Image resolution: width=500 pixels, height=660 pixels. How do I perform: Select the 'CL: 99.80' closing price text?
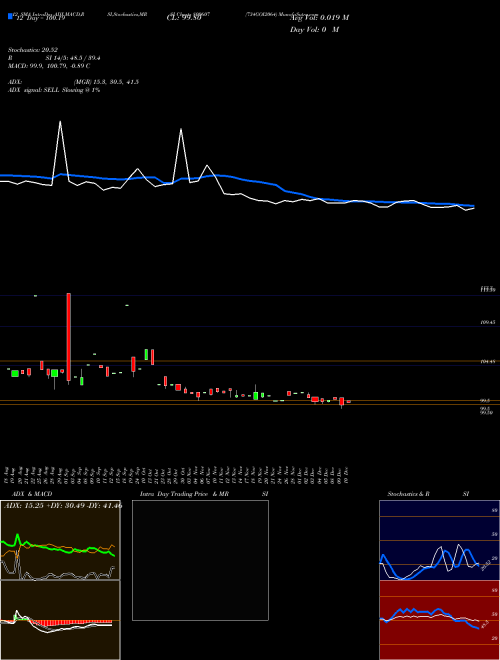(x=184, y=18)
